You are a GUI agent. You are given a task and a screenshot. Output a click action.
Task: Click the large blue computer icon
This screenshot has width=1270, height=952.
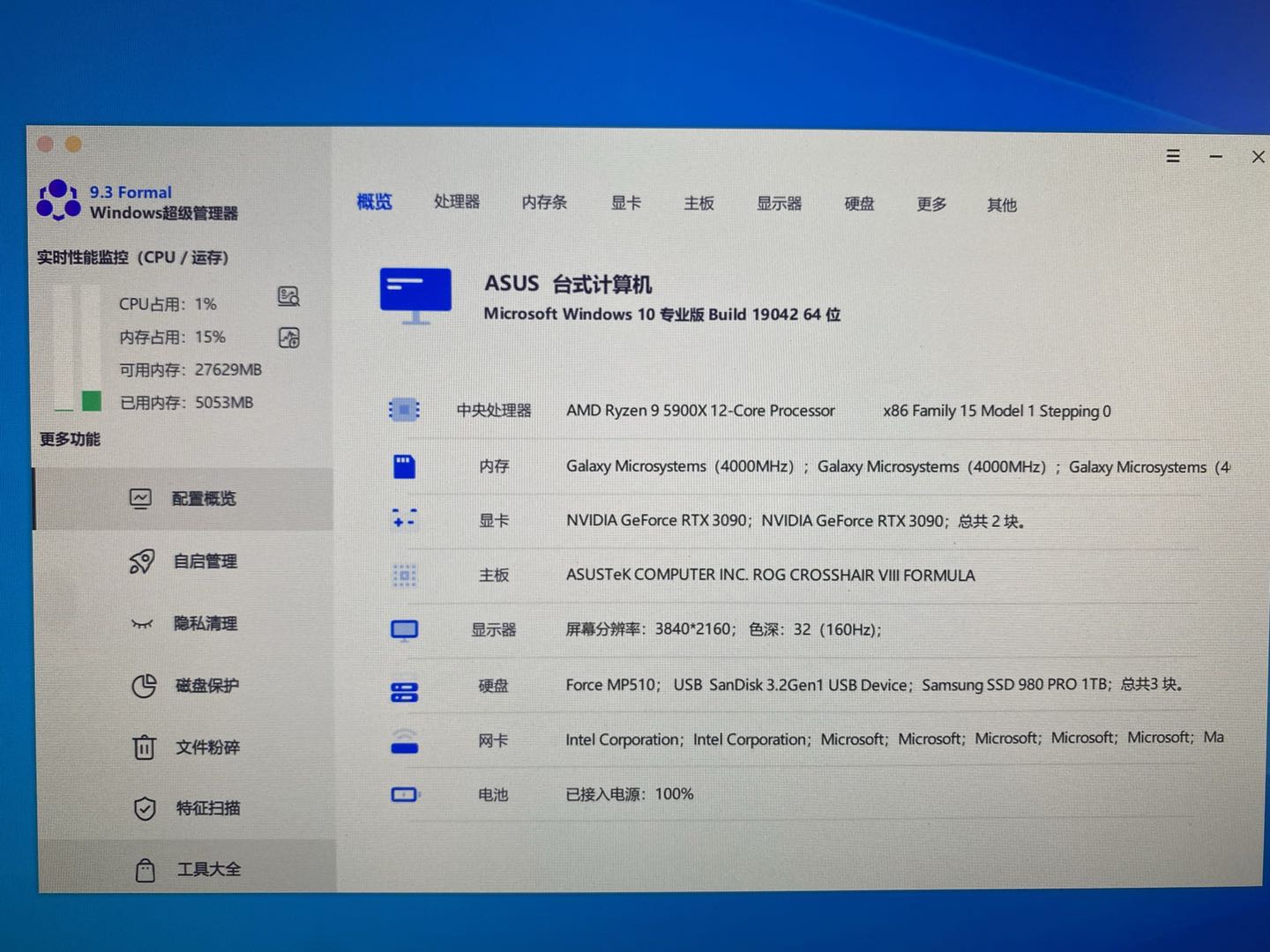[415, 295]
